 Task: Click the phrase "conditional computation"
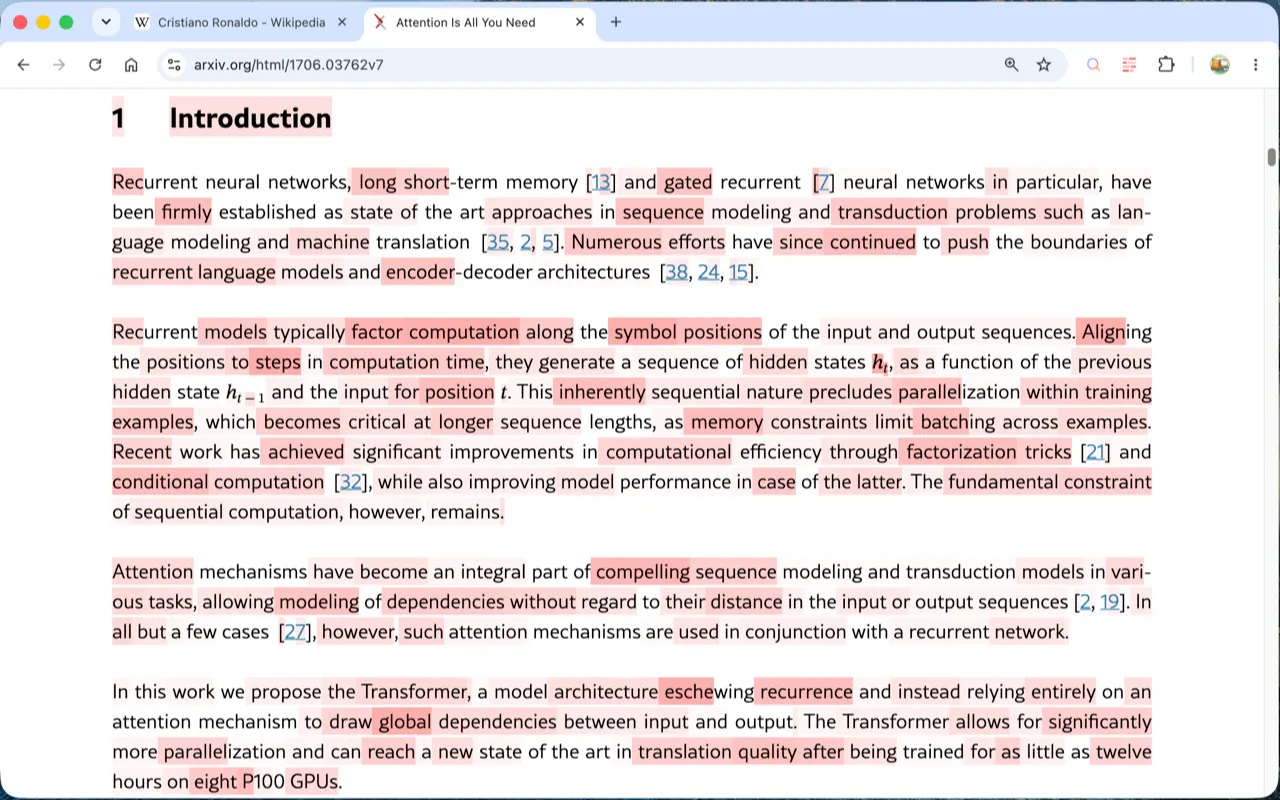[218, 482]
